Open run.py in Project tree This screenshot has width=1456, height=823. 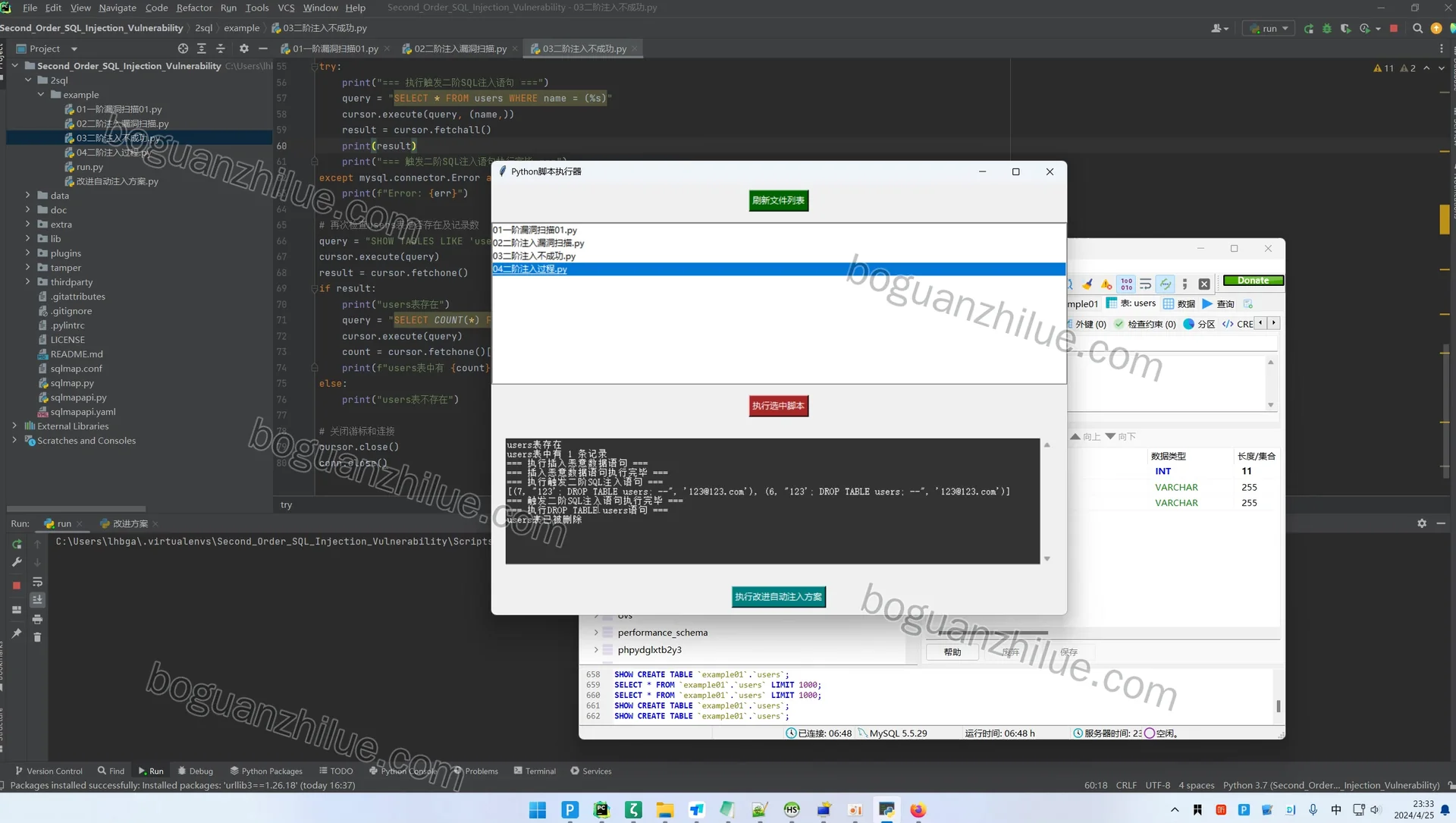pyautogui.click(x=89, y=167)
